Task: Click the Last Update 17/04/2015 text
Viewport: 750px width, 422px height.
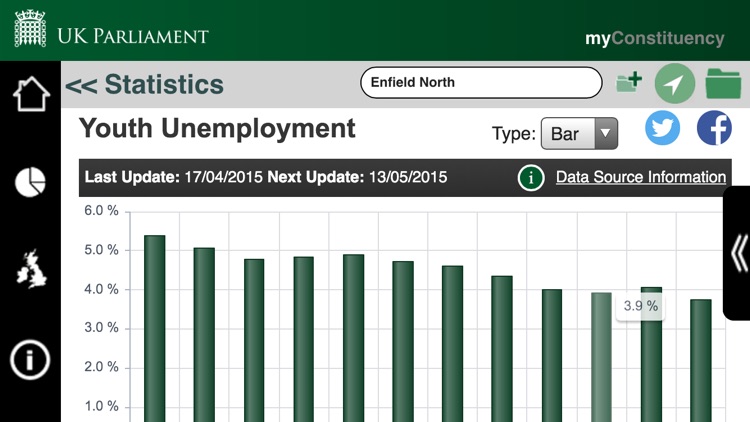Action: [x=174, y=178]
